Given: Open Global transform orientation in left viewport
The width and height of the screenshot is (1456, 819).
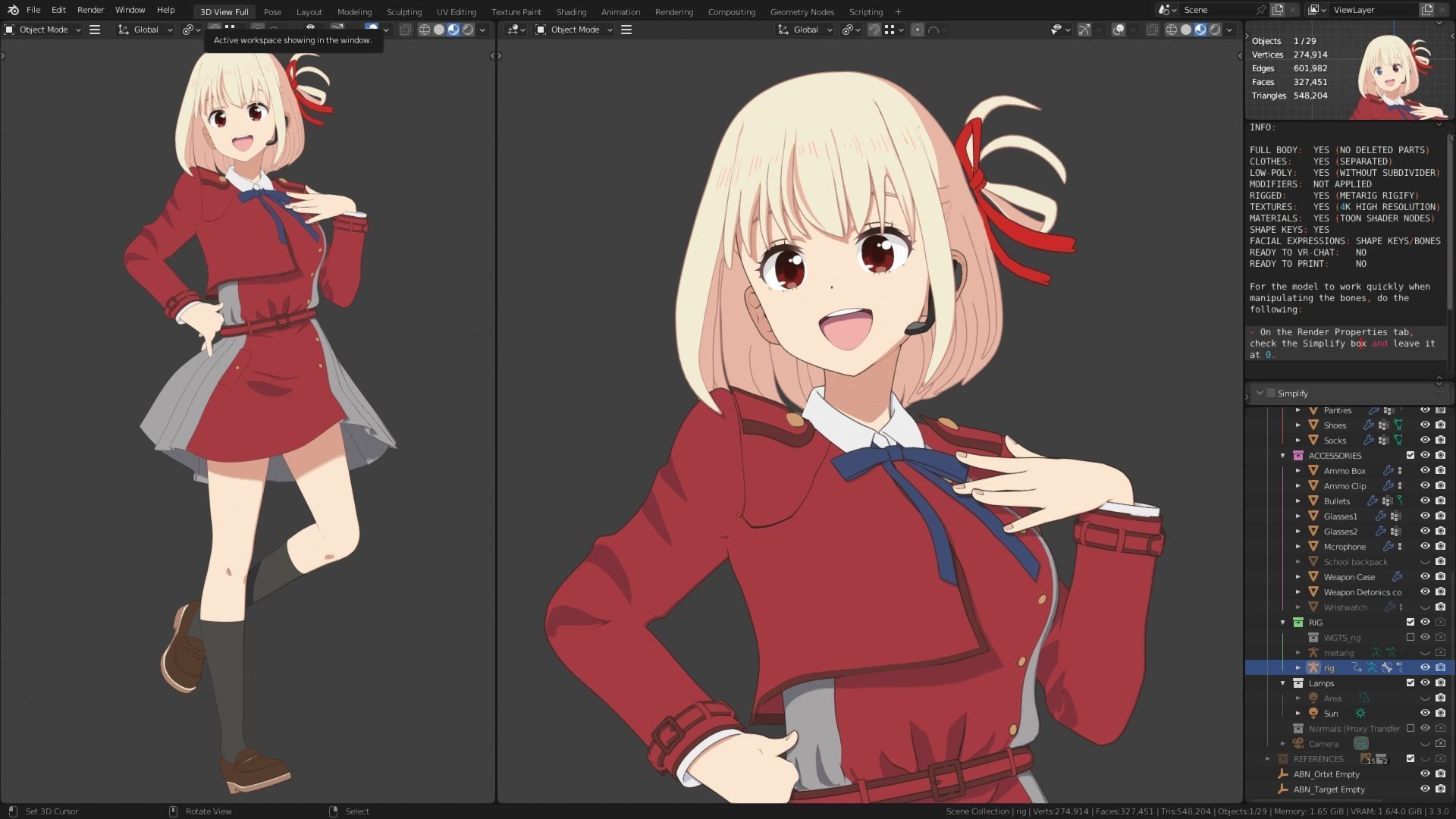Looking at the screenshot, I should (x=146, y=30).
